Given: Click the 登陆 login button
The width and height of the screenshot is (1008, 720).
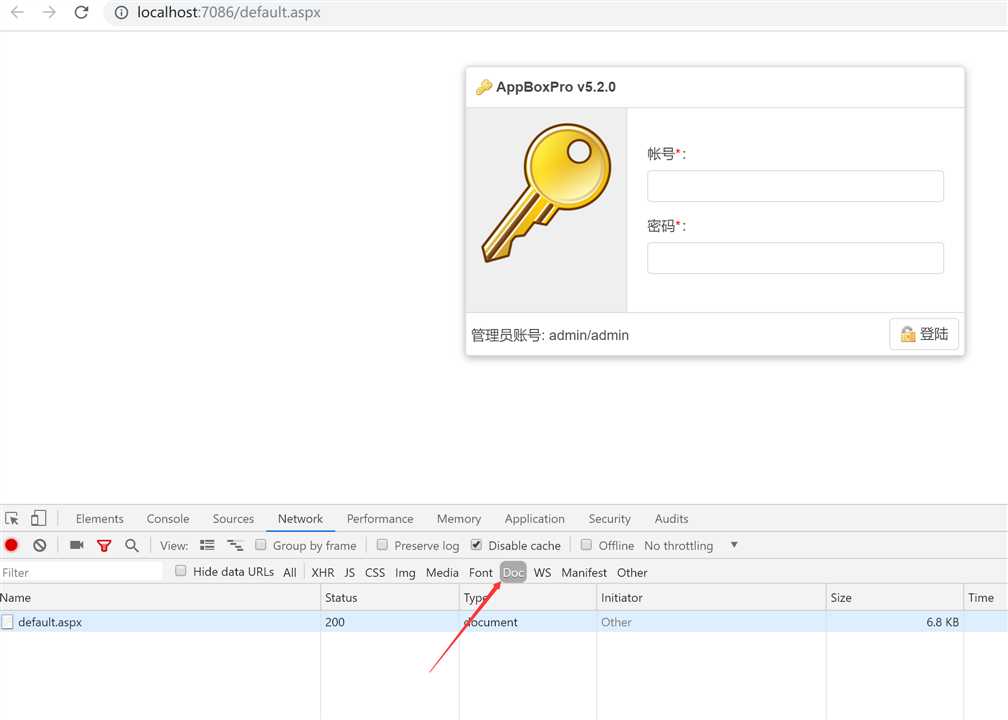Looking at the screenshot, I should (924, 334).
